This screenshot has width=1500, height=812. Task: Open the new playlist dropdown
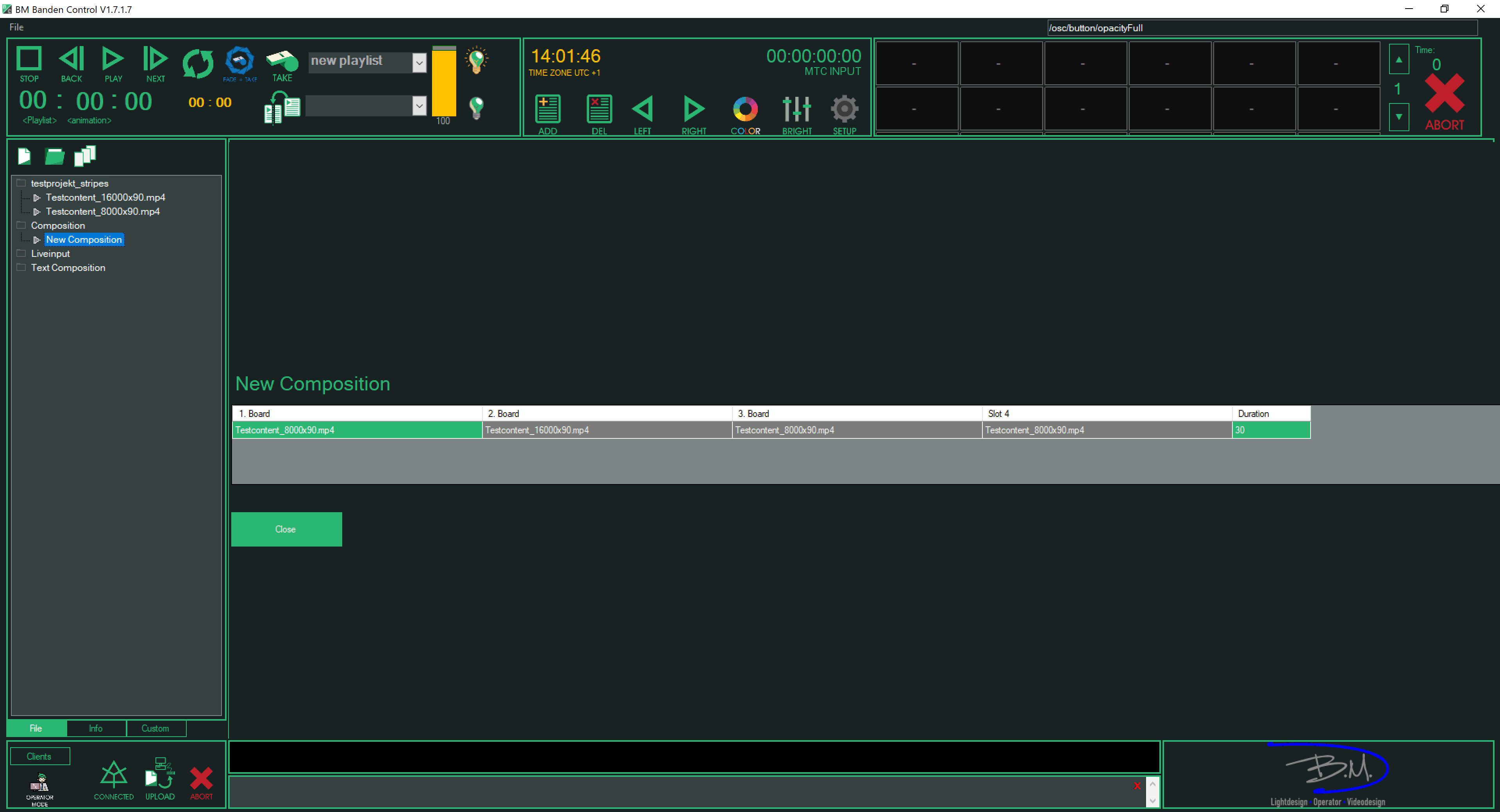click(x=419, y=62)
